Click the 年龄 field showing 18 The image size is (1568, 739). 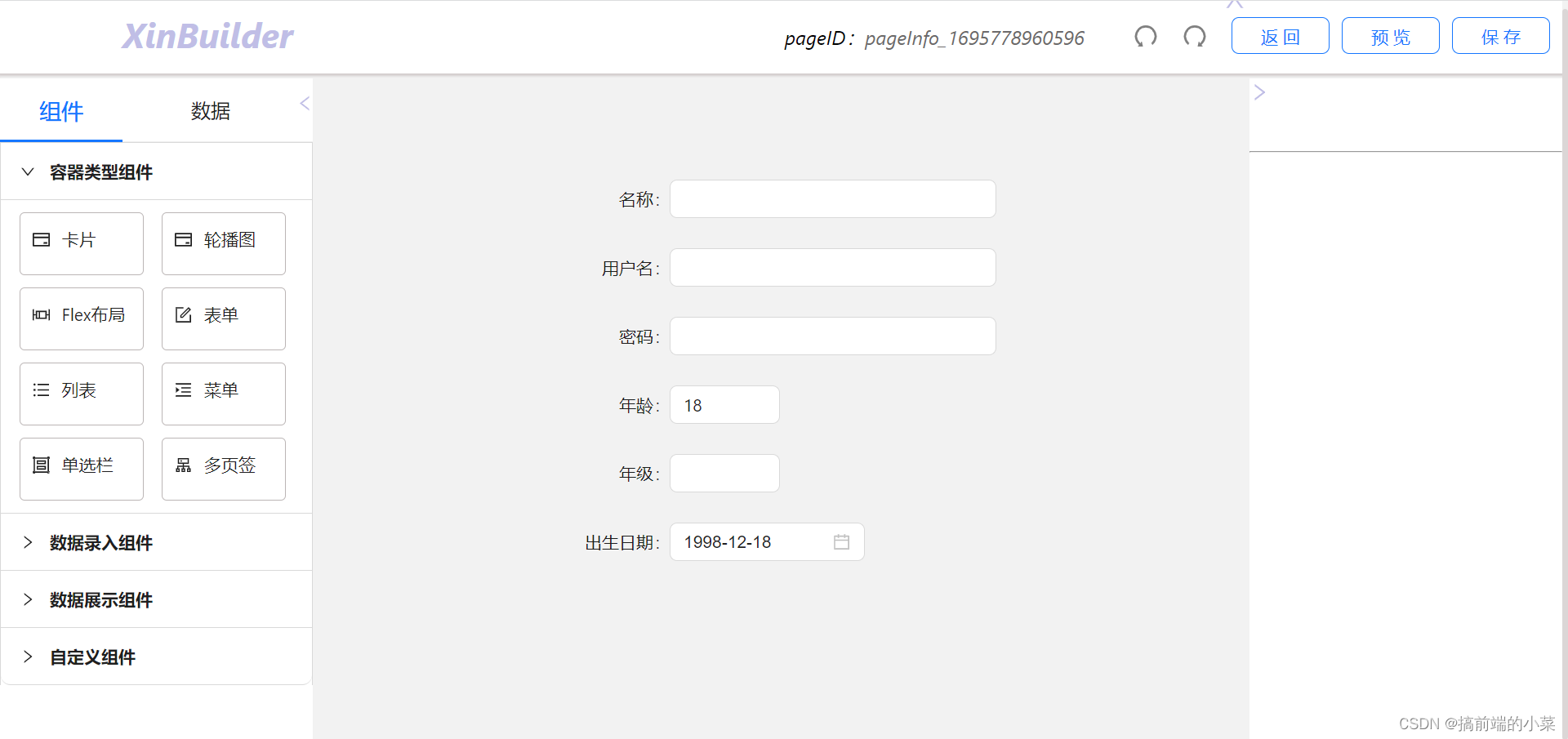pos(724,405)
